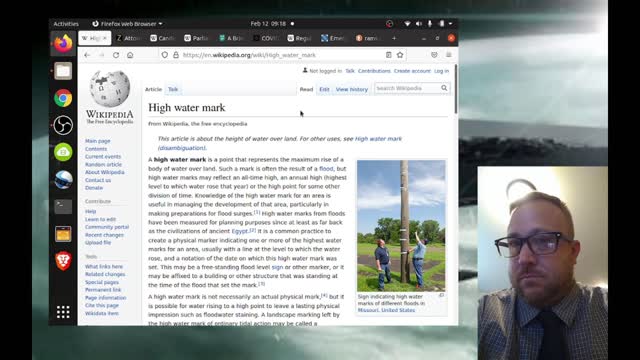Open Brave browser from the dock
Viewport: 640px width, 360px height.
pyautogui.click(x=63, y=261)
